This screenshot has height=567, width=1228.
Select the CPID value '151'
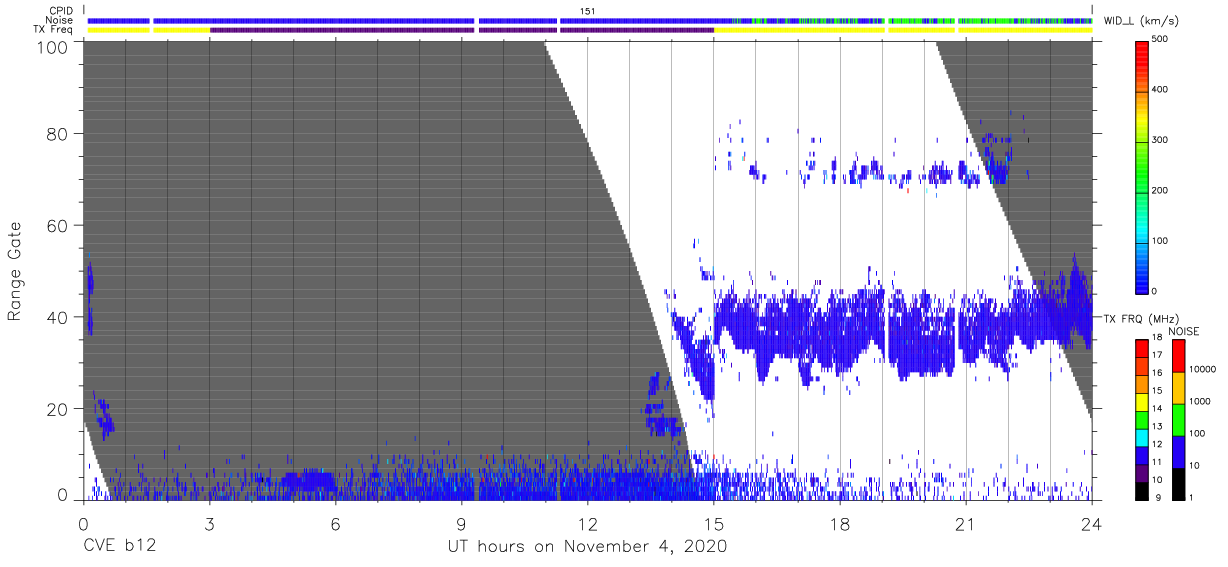pos(588,11)
